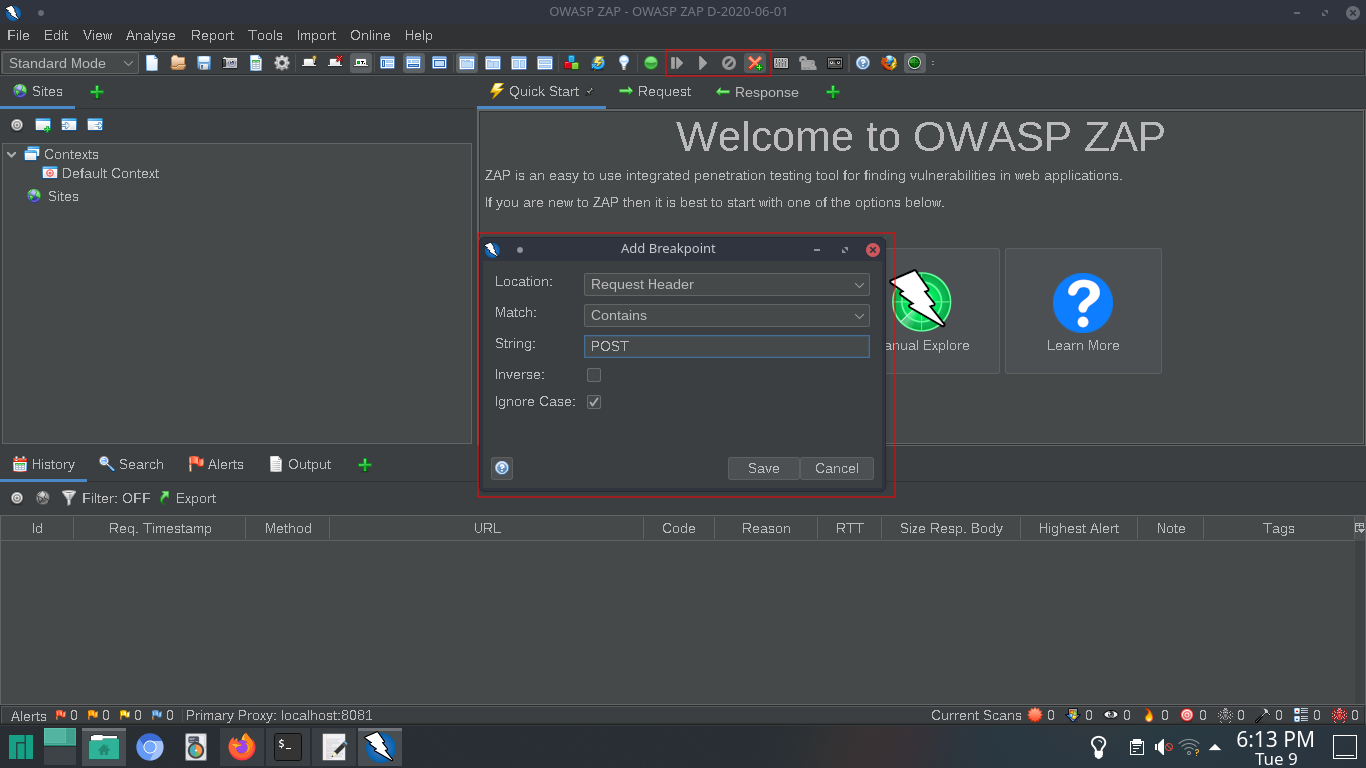Click the Manage Add-ons colored blocks icon
This screenshot has width=1366, height=768.
(x=571, y=63)
